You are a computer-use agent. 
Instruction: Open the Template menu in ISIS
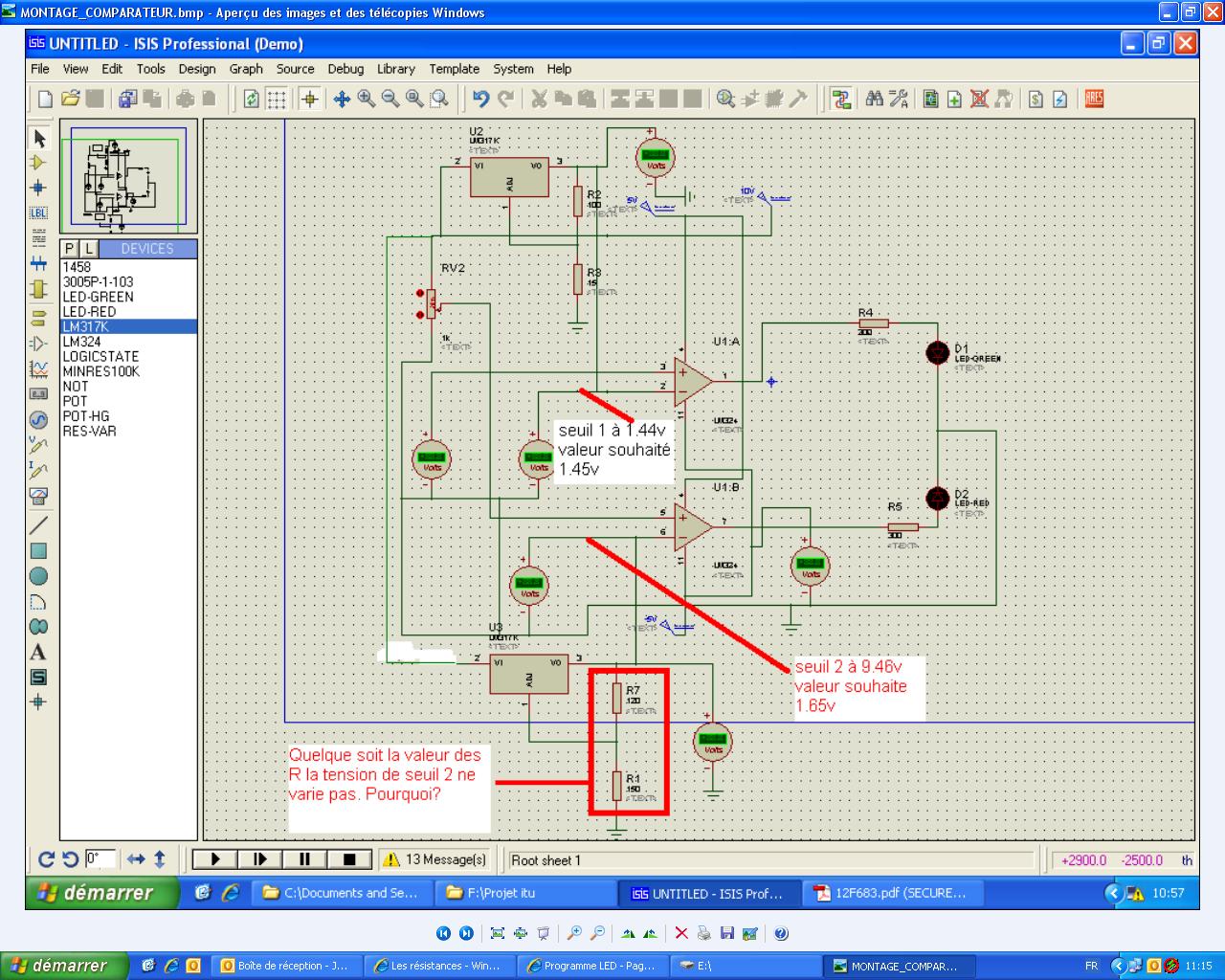pos(455,69)
